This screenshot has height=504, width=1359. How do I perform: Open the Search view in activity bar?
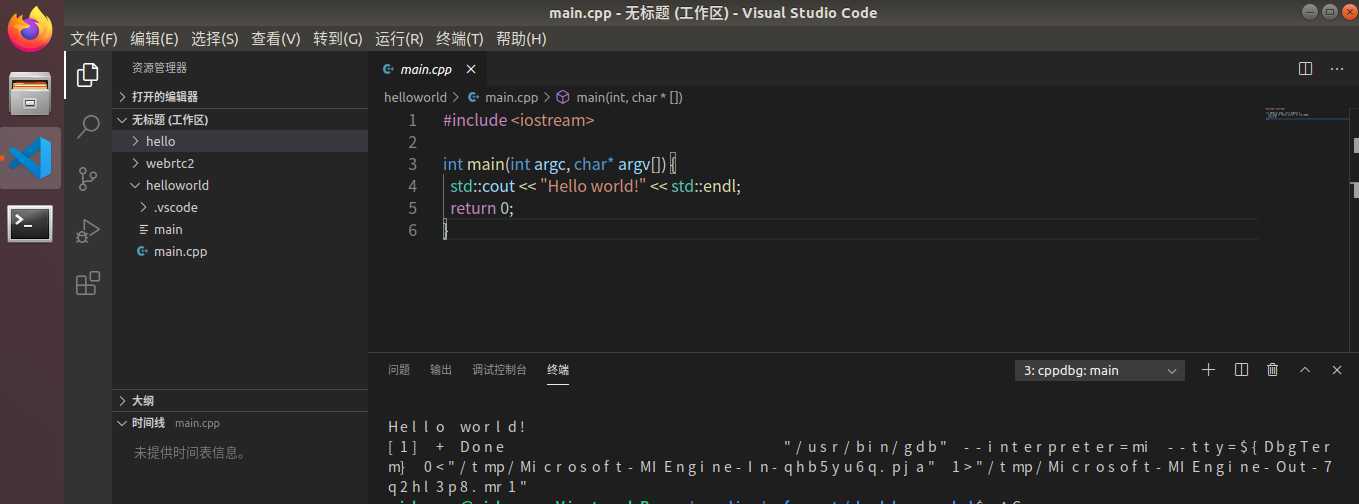88,126
